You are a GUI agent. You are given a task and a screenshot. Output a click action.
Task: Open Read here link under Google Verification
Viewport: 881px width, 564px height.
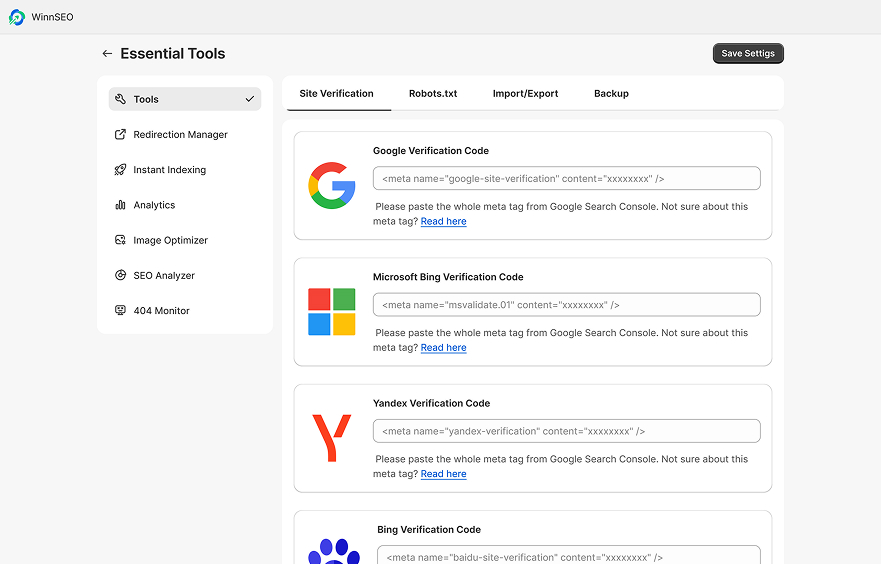[x=443, y=221]
